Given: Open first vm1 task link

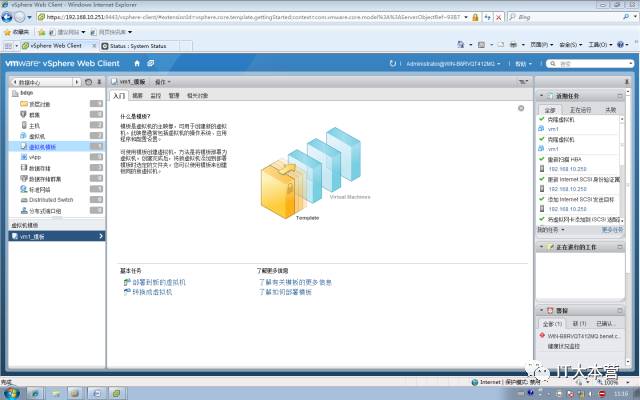Looking at the screenshot, I should (553, 129).
